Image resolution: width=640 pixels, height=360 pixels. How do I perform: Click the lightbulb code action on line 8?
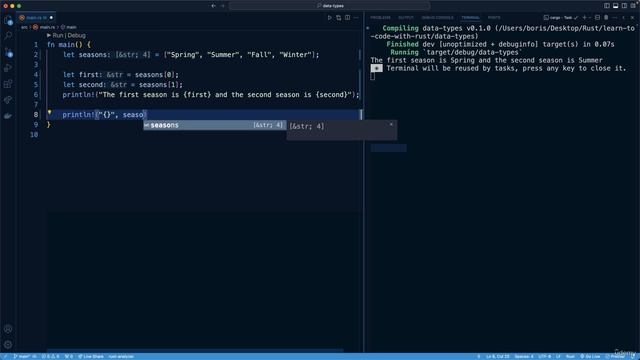pos(49,112)
